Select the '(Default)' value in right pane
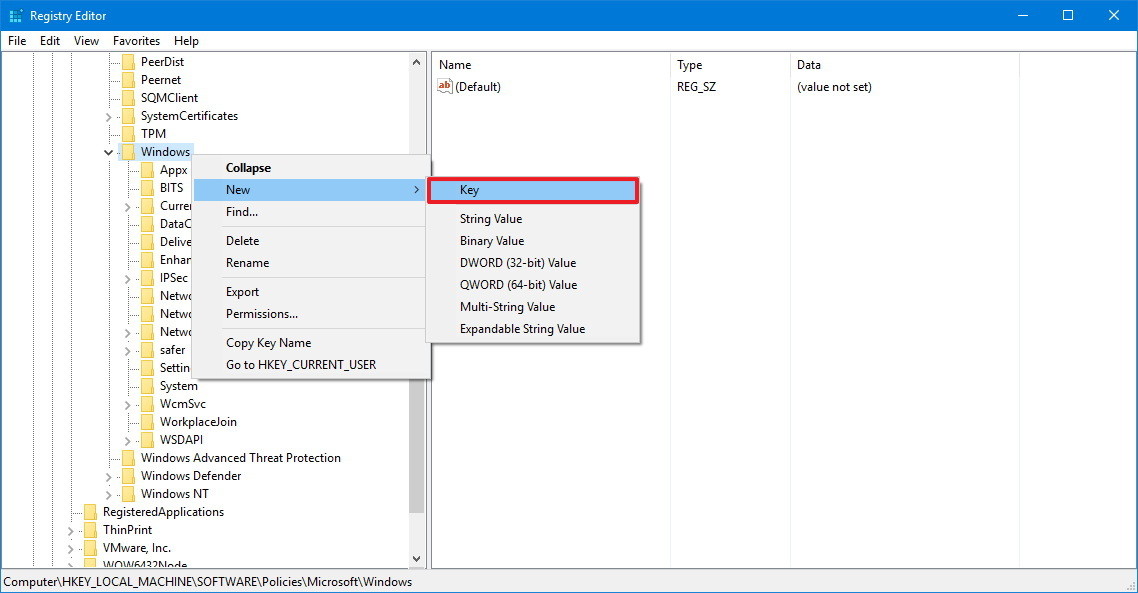Image resolution: width=1138 pixels, height=593 pixels. [479, 86]
